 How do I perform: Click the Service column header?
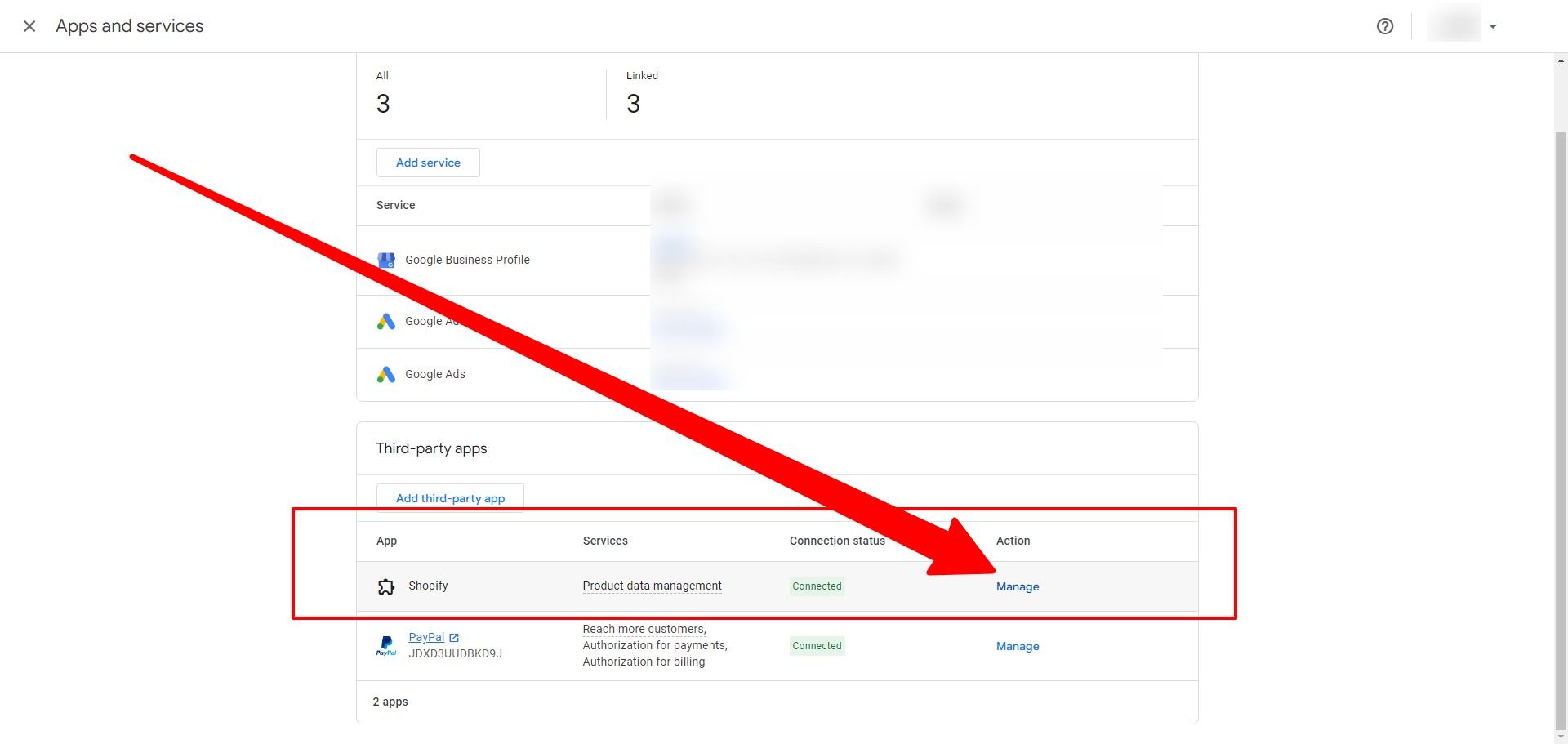coord(395,205)
